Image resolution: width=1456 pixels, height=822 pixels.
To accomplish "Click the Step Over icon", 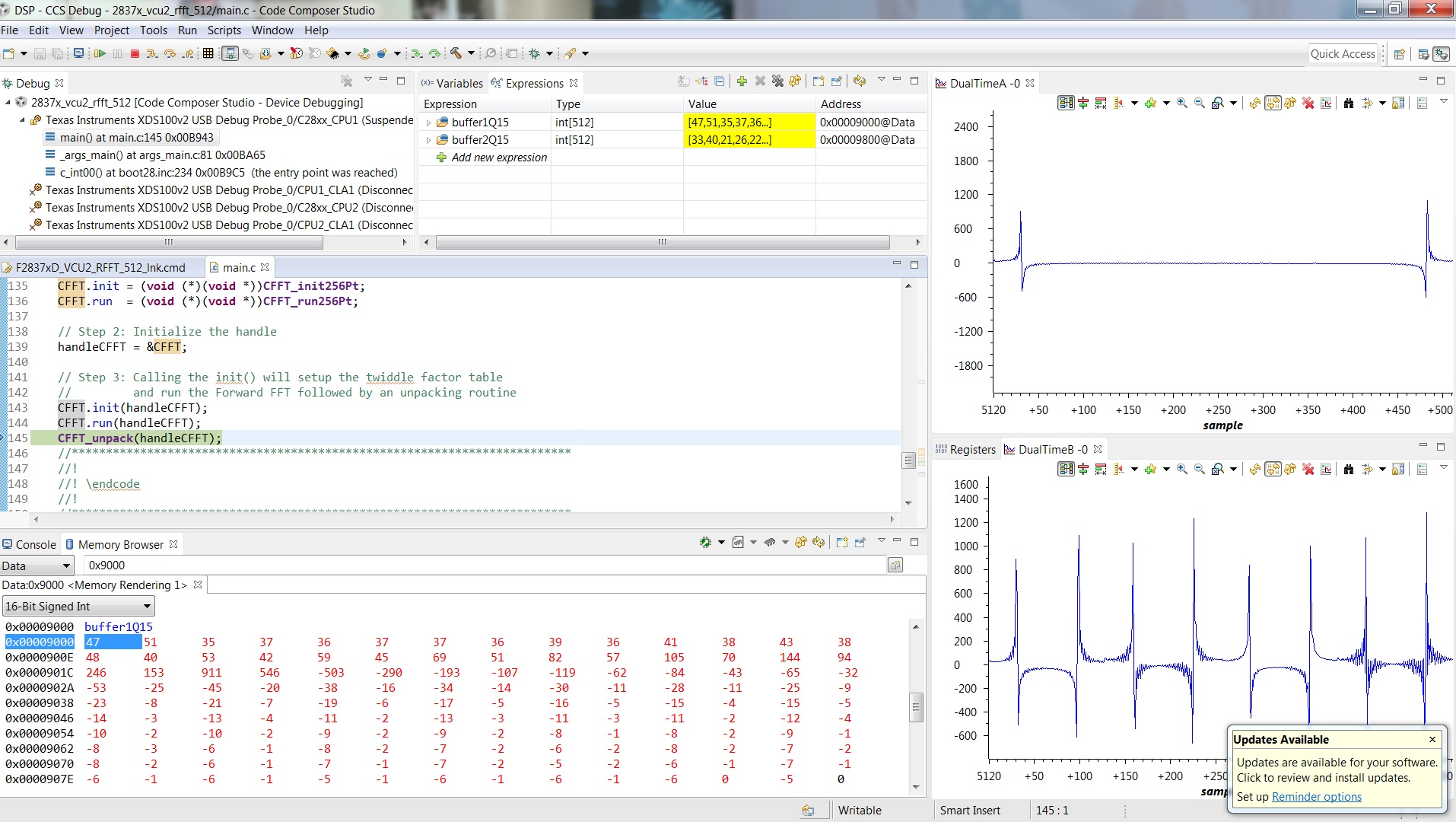I will pos(170,53).
